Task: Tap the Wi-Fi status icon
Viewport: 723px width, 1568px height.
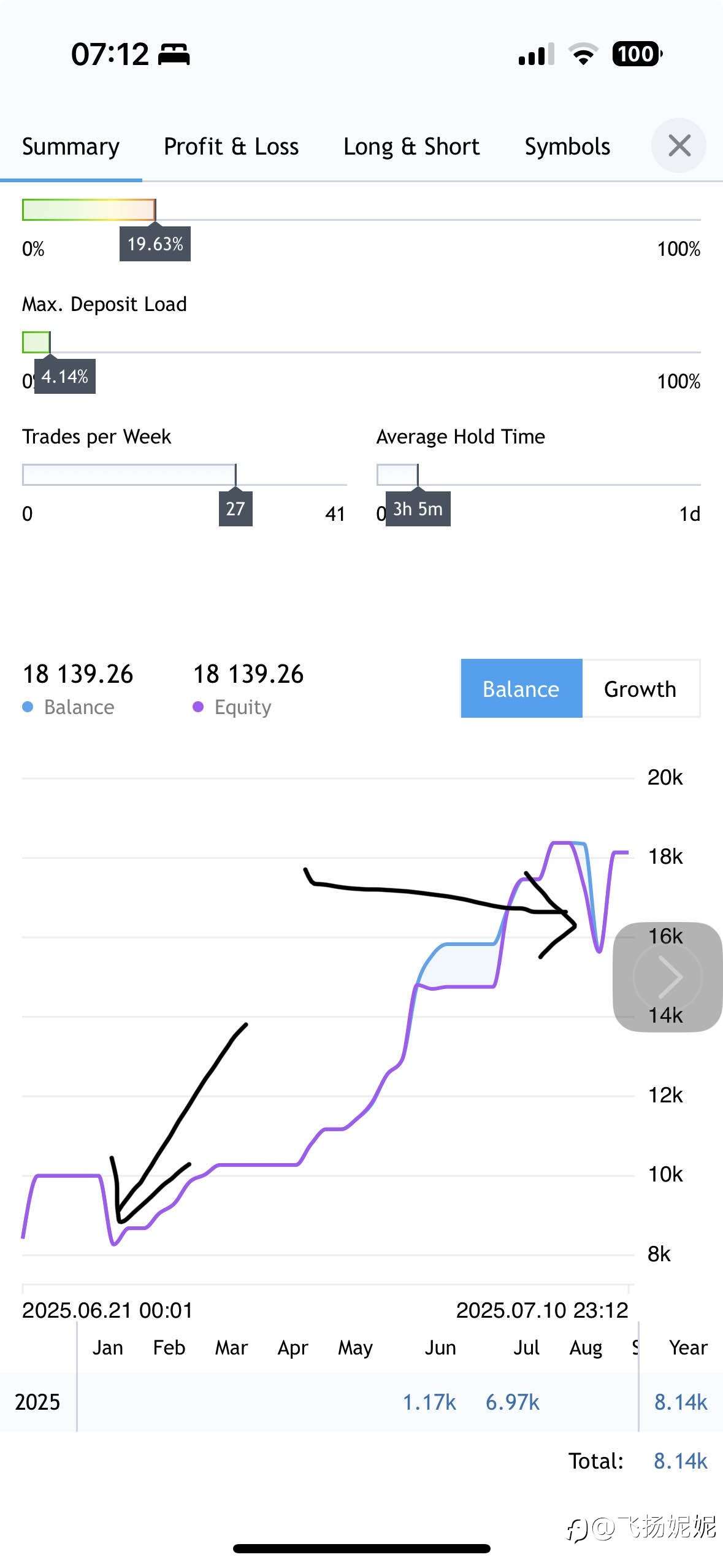Action: pos(584,54)
